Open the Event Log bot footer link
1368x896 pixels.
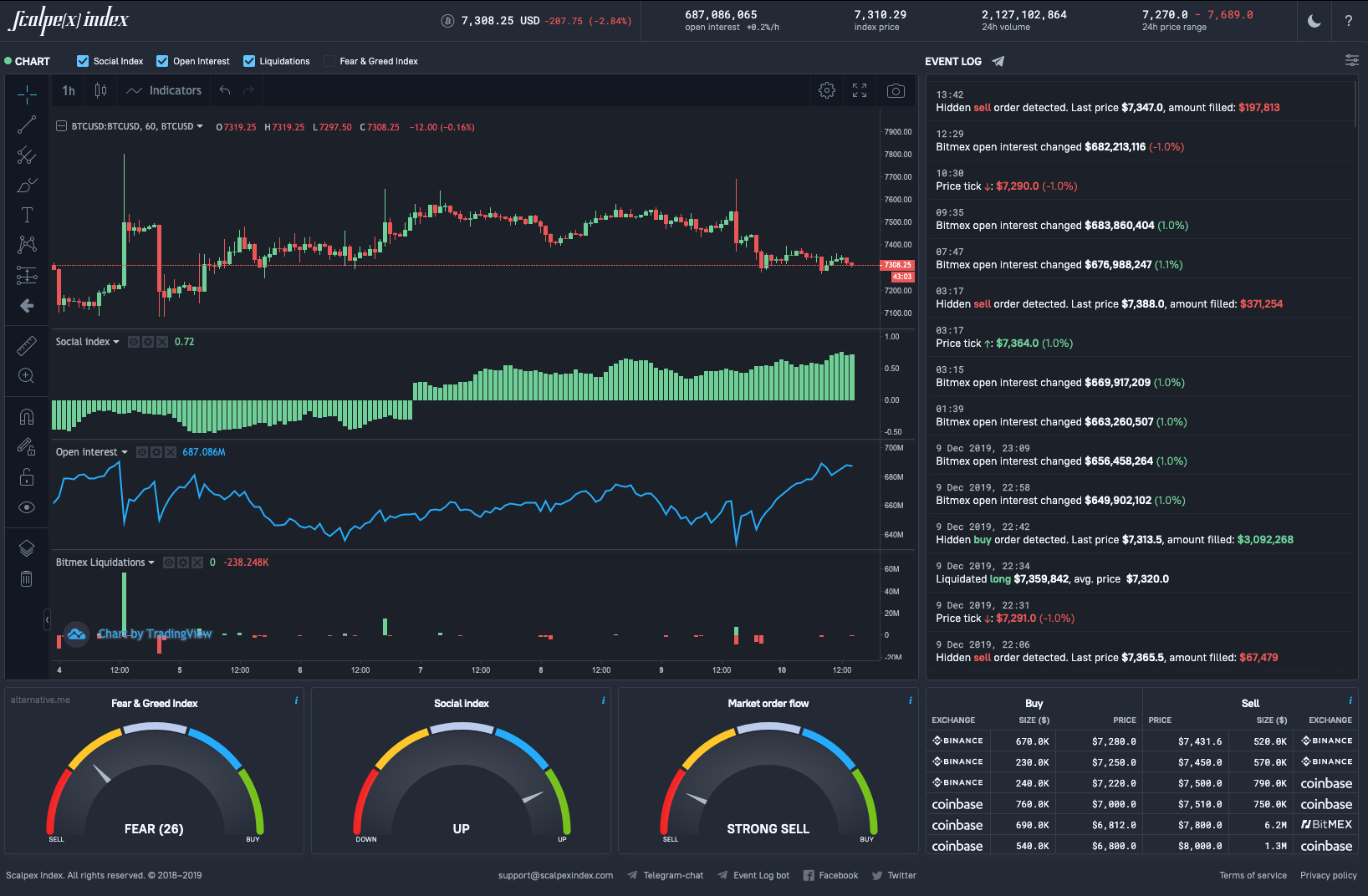pos(753,875)
